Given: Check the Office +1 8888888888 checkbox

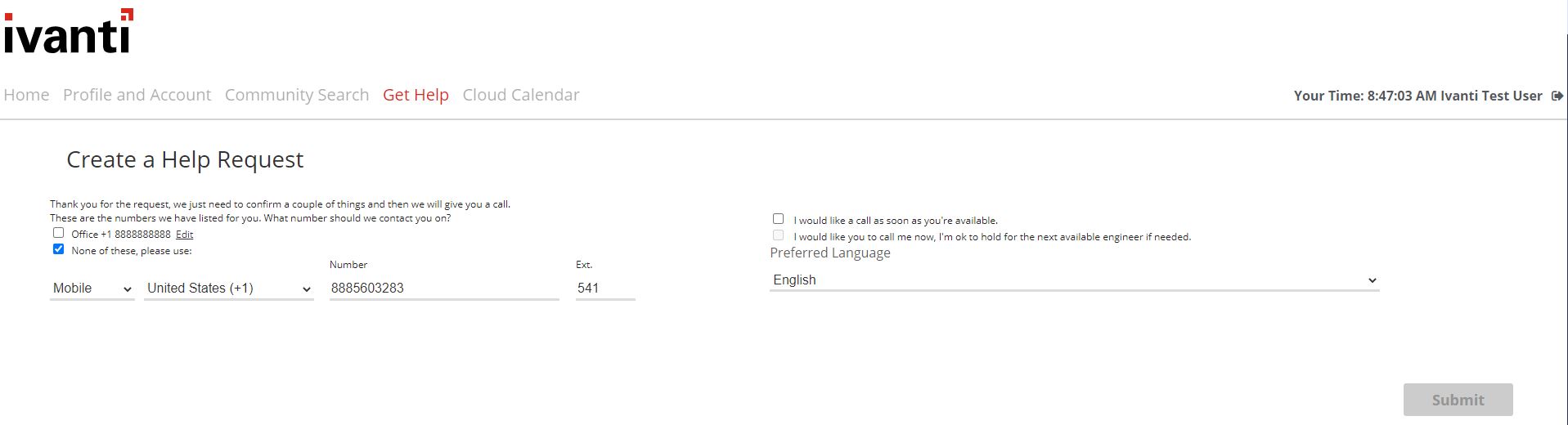Looking at the screenshot, I should click(x=59, y=233).
